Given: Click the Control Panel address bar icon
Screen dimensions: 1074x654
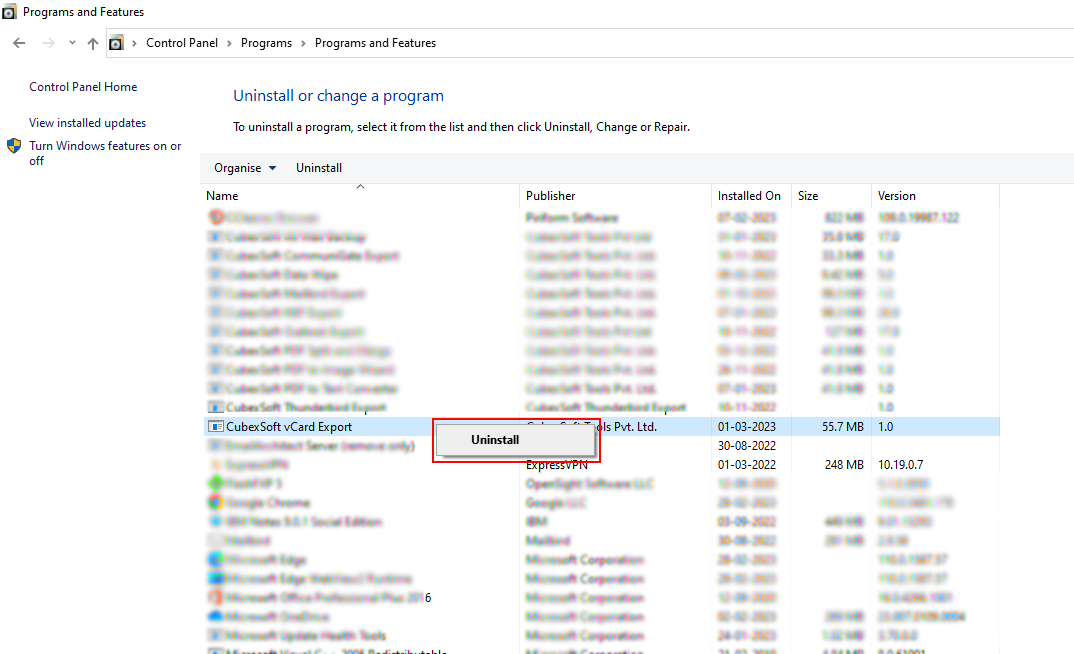Looking at the screenshot, I should (116, 43).
